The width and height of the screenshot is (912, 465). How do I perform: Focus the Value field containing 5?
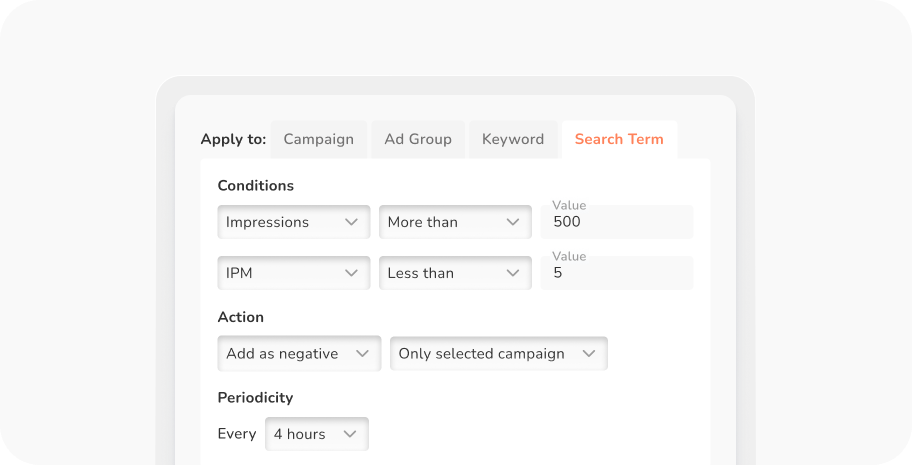tap(617, 273)
